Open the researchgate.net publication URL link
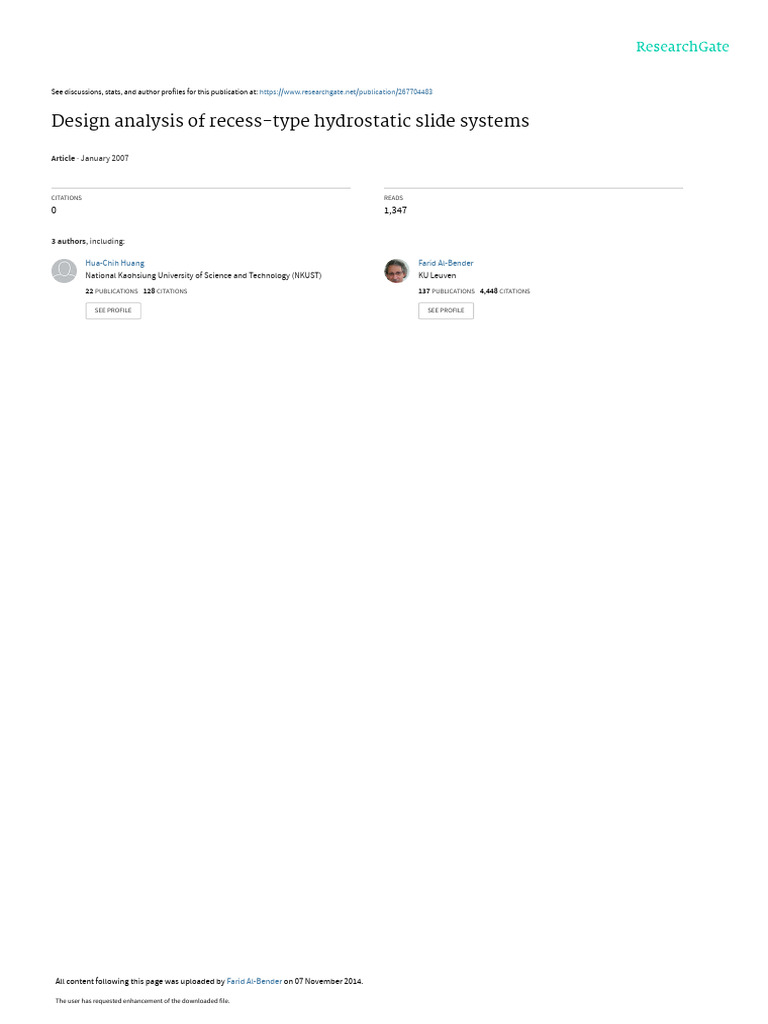 tap(345, 92)
